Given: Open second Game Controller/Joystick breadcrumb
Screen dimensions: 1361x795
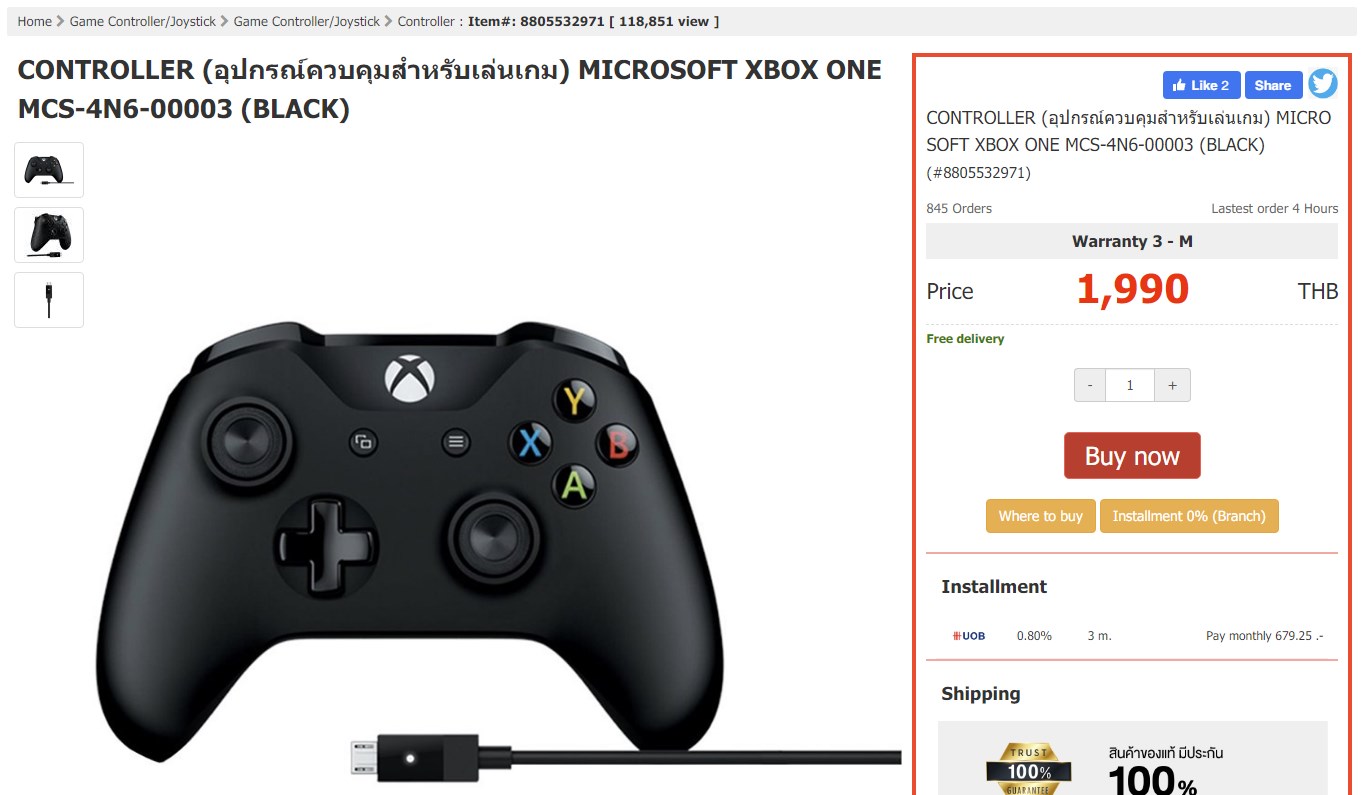Looking at the screenshot, I should [307, 21].
